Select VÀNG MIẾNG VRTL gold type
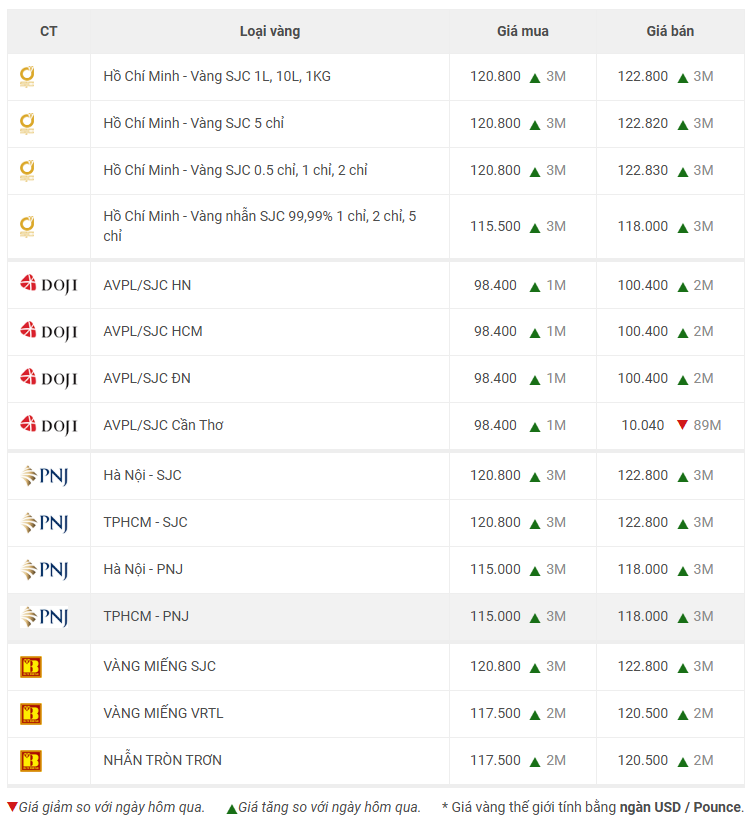The image size is (754, 830). coord(163,713)
